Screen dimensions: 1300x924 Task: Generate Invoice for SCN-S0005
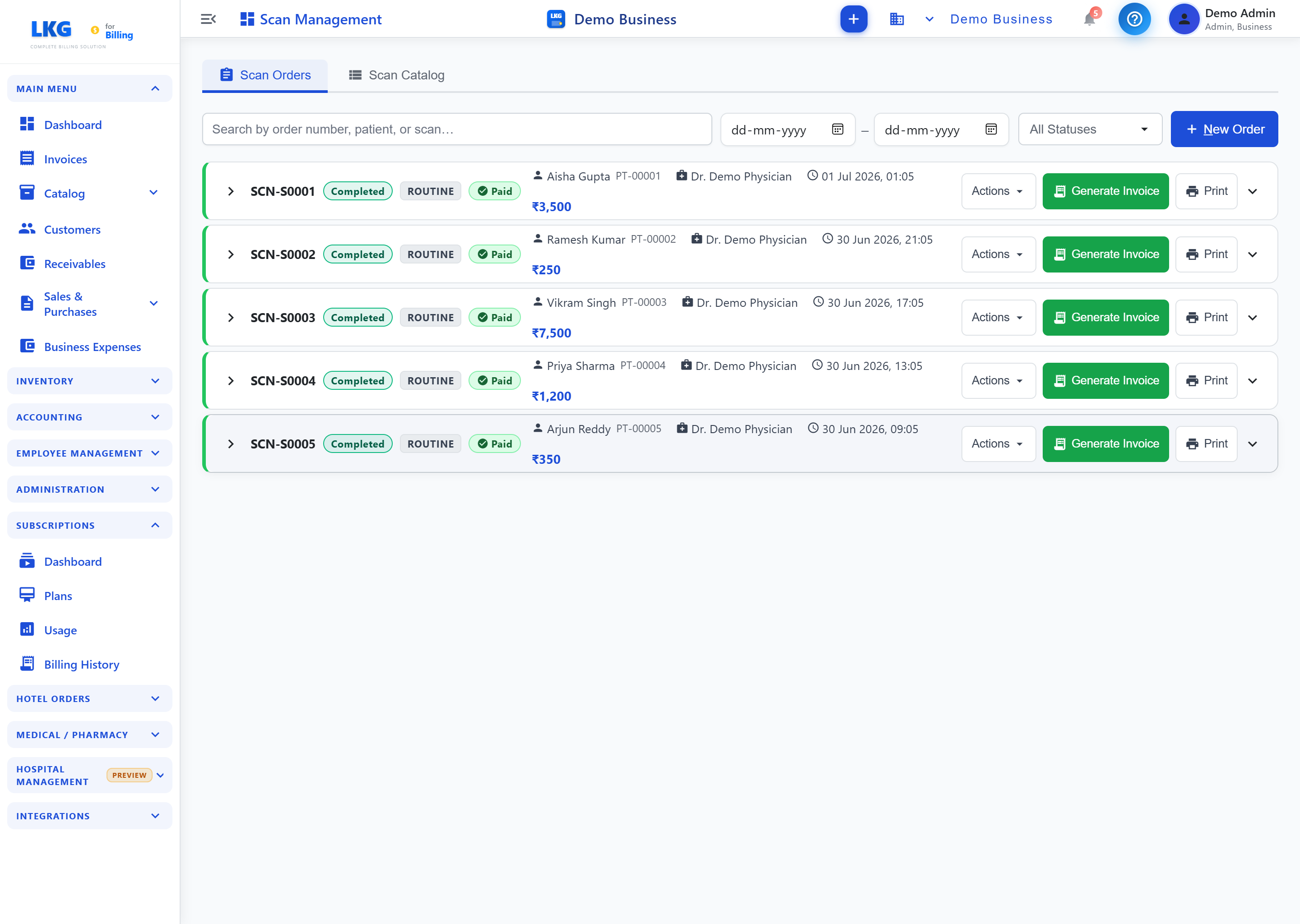click(x=1105, y=444)
